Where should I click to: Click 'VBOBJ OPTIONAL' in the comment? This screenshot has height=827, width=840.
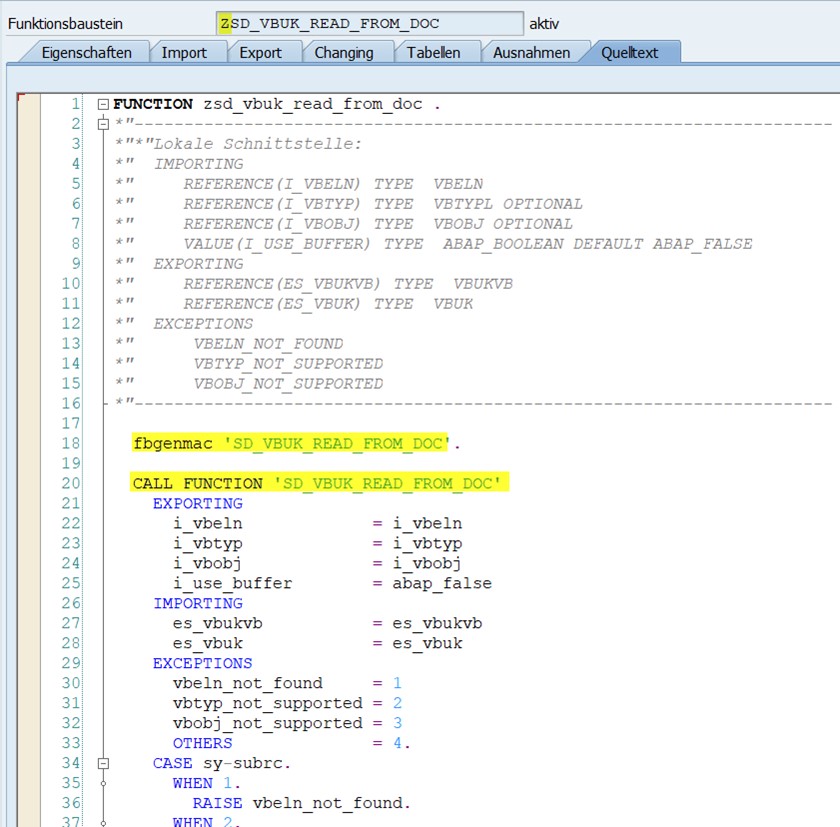coord(502,224)
